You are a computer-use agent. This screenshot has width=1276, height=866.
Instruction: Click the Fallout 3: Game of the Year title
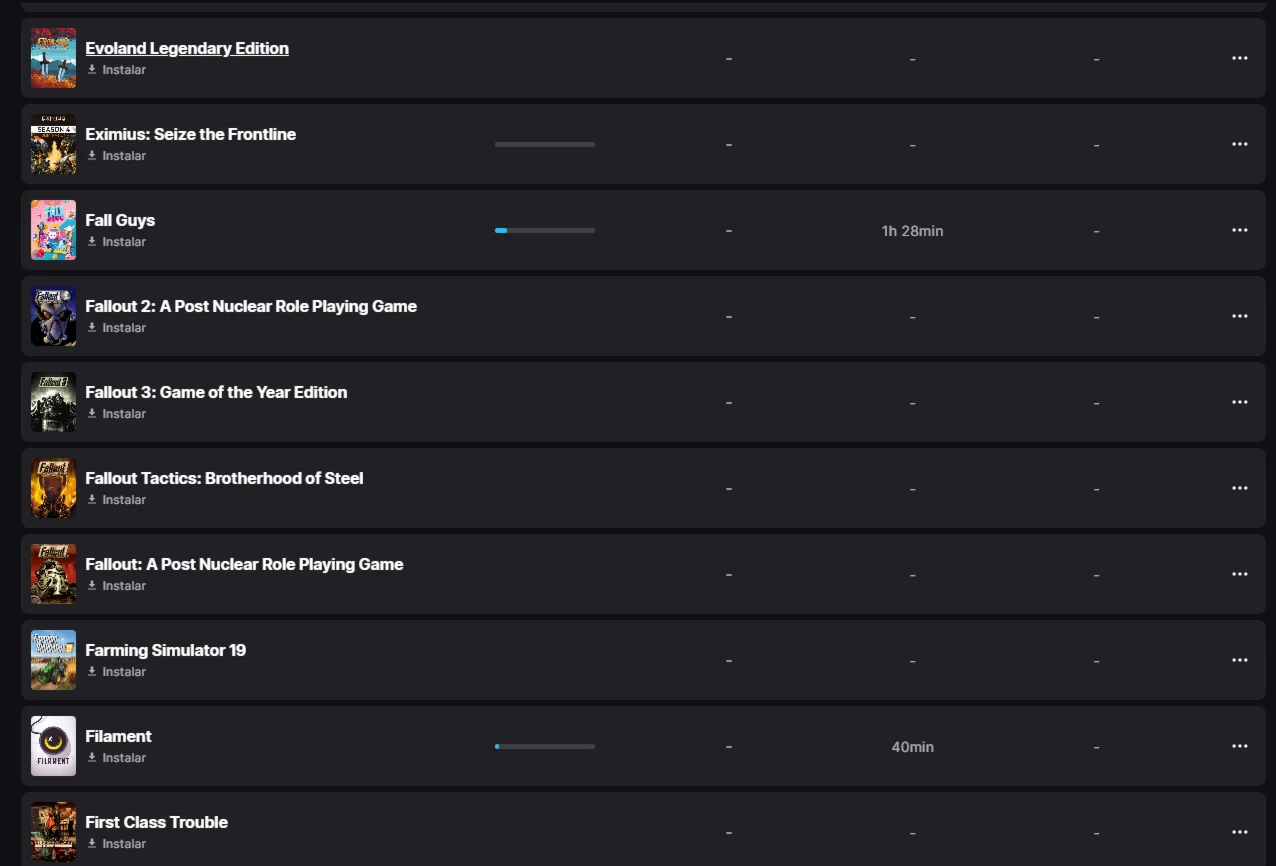pos(216,392)
